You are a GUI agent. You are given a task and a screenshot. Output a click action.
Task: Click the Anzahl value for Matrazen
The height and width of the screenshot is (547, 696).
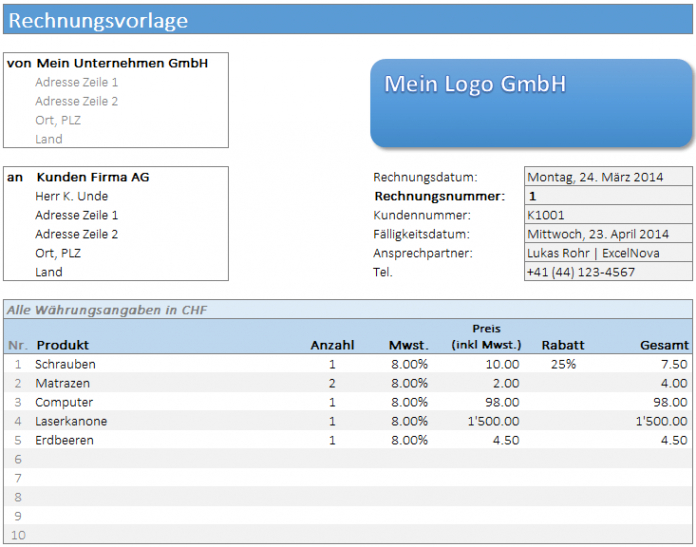pos(331,383)
